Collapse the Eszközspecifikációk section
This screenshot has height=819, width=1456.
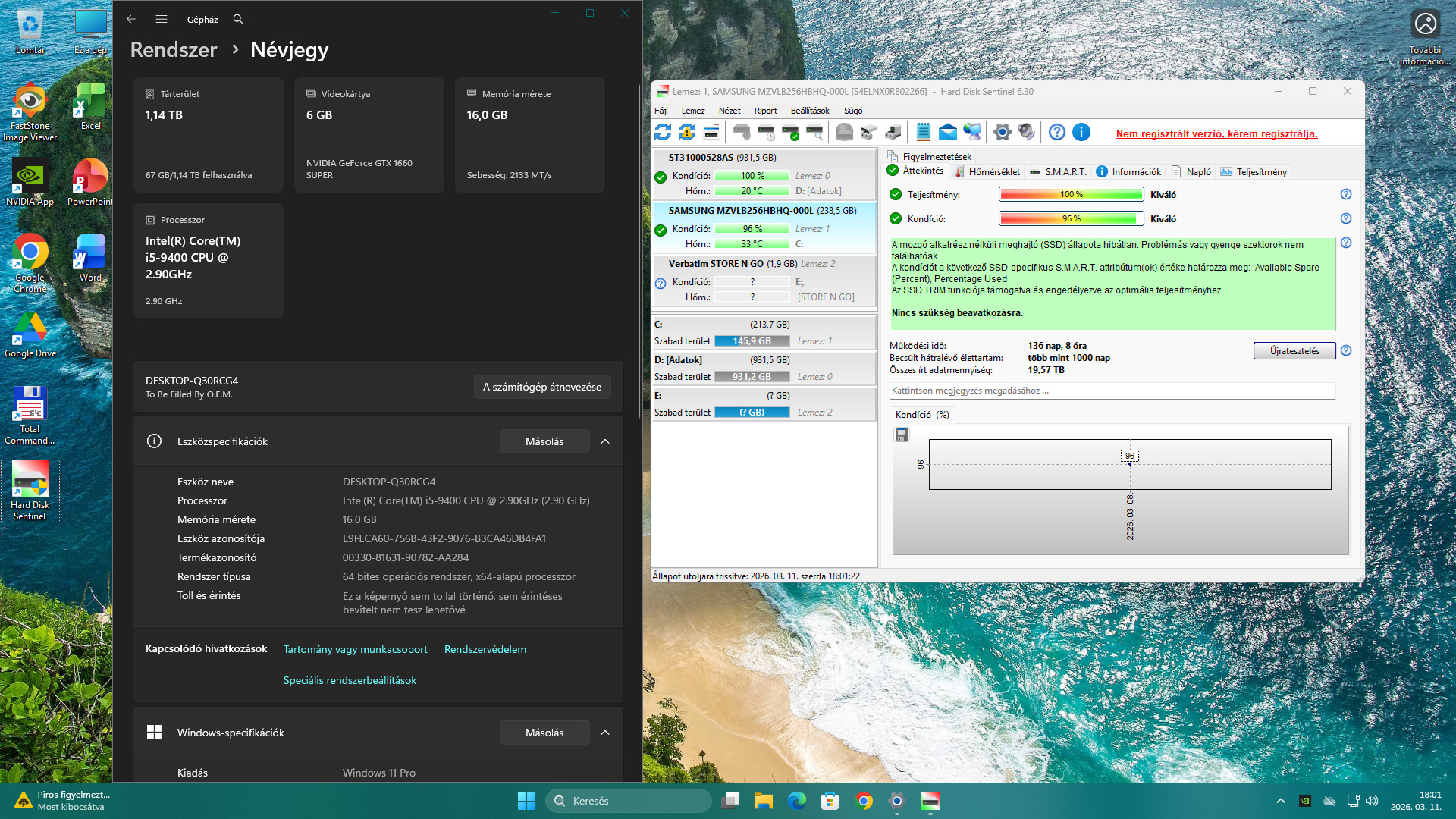[x=605, y=441]
